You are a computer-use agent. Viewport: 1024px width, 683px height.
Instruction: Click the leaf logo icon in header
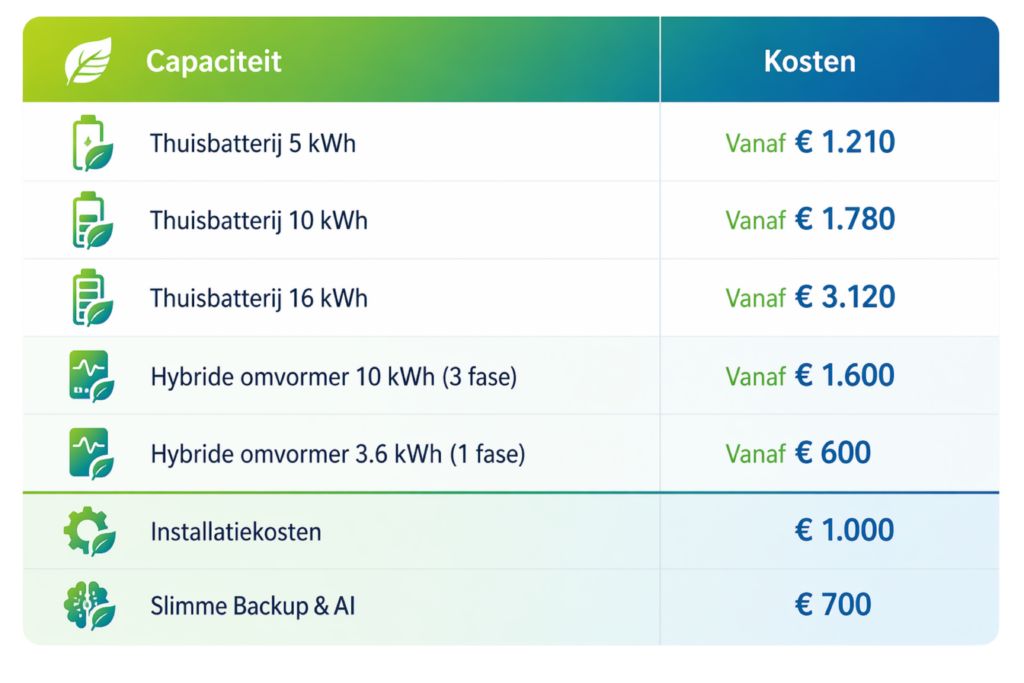coord(89,62)
